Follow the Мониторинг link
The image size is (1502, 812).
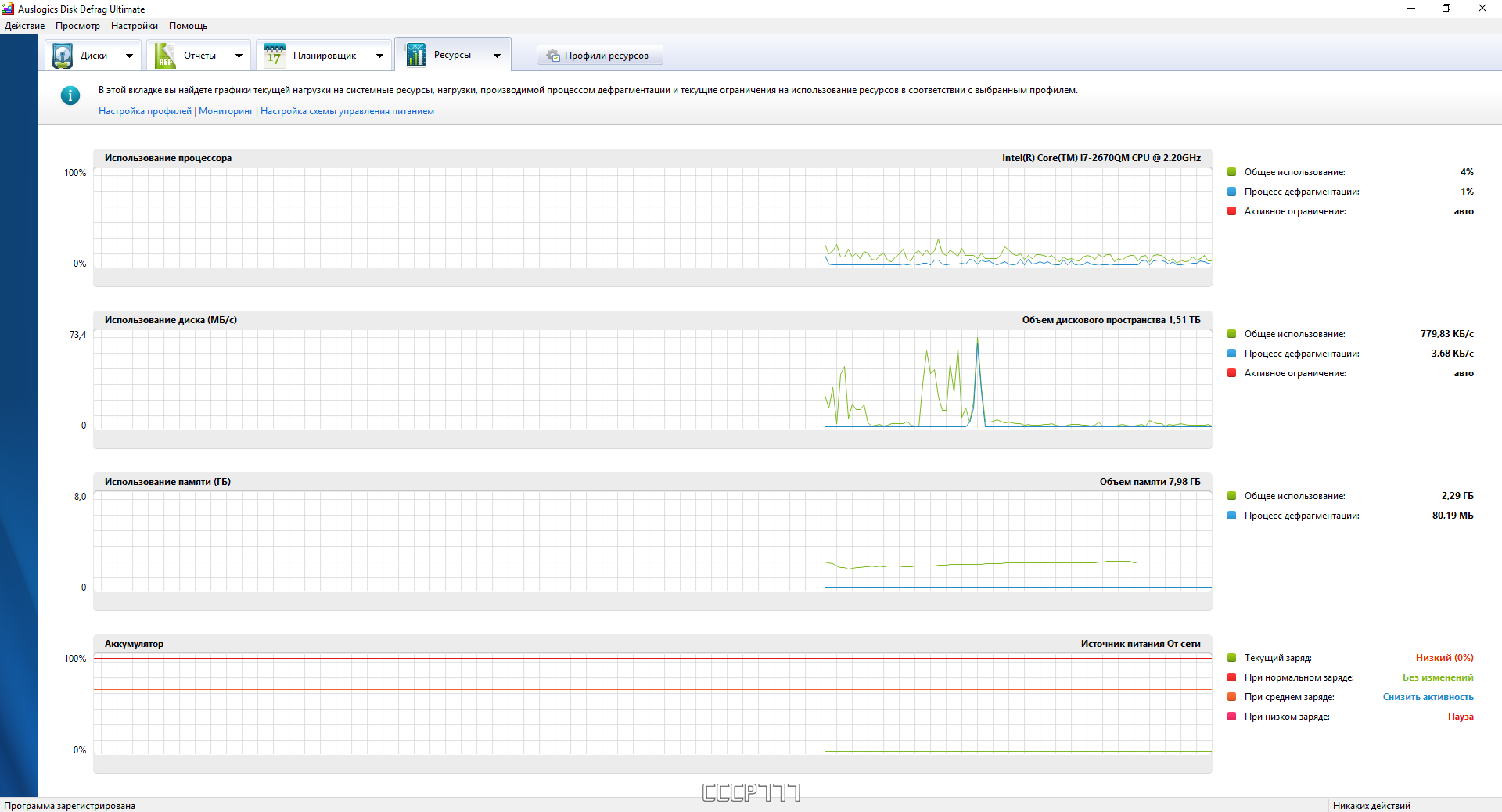pyautogui.click(x=226, y=111)
